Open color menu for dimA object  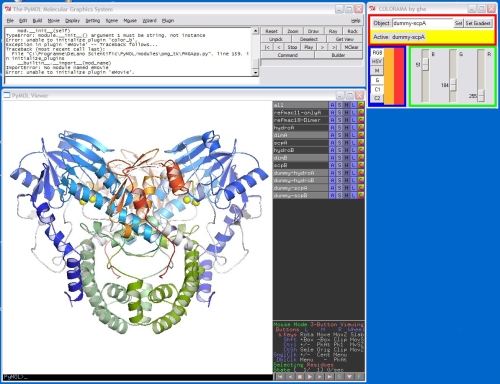[361, 135]
